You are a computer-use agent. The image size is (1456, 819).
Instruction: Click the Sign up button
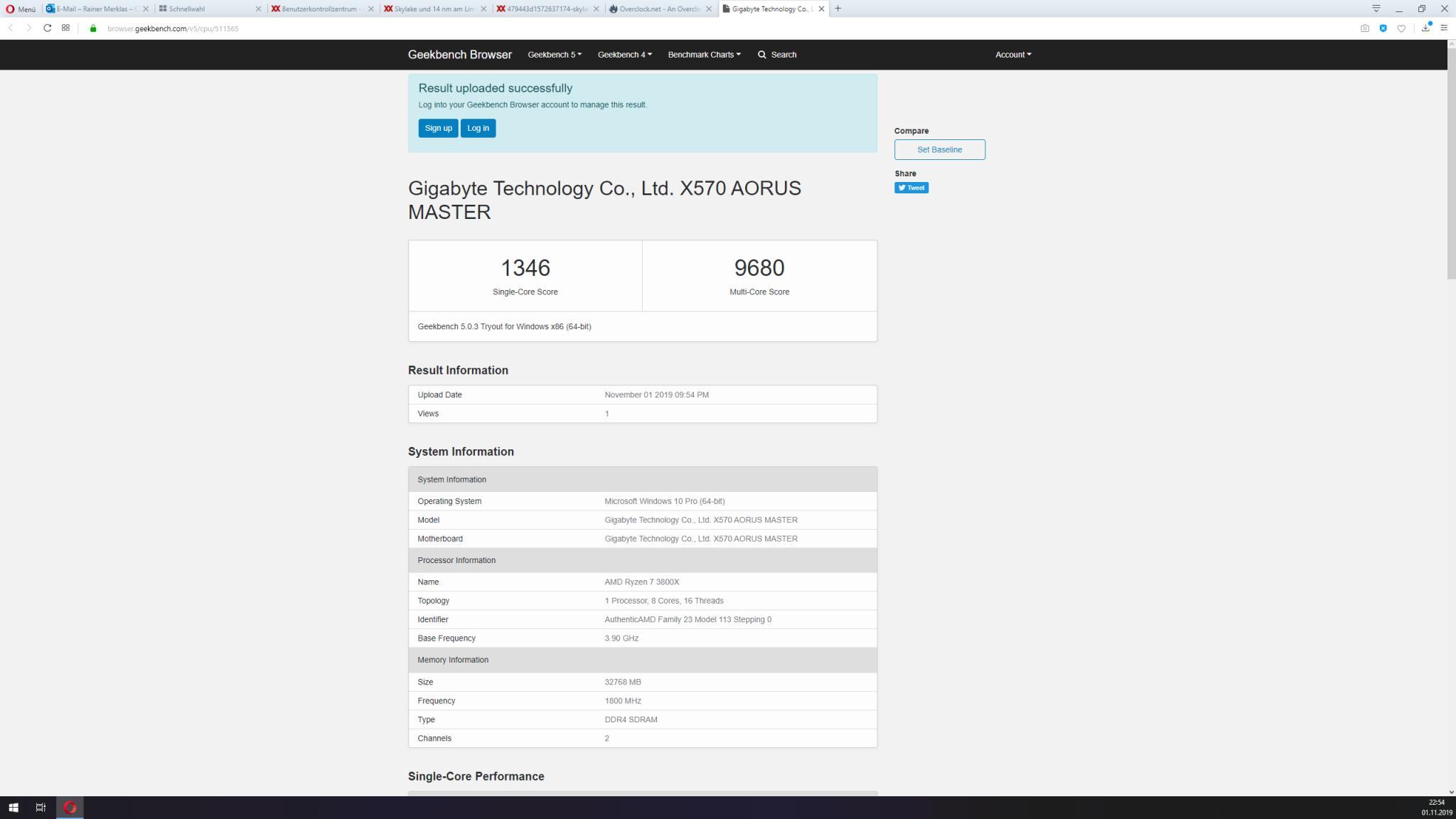(x=438, y=128)
